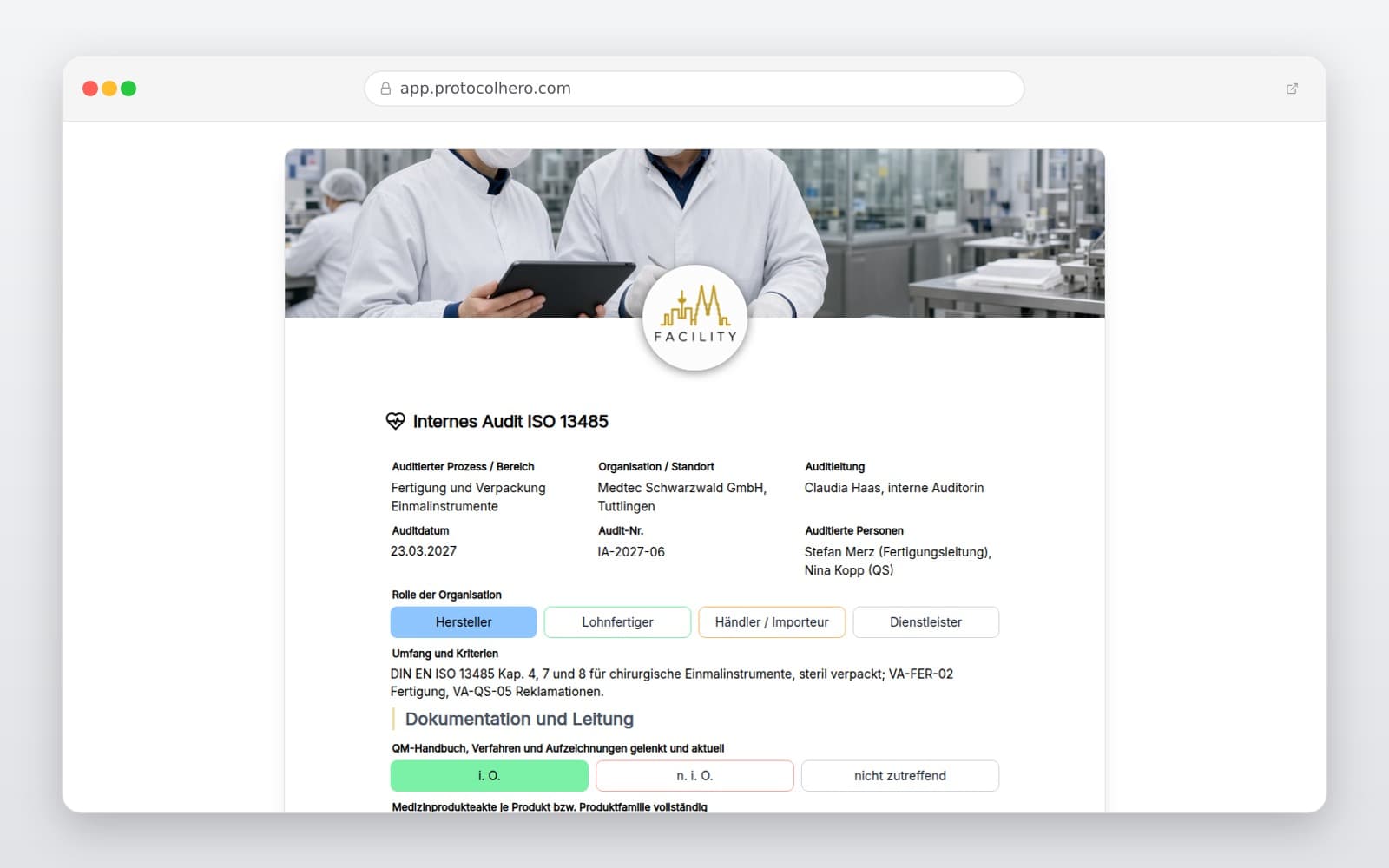Choose Dienstleister role option

point(925,622)
